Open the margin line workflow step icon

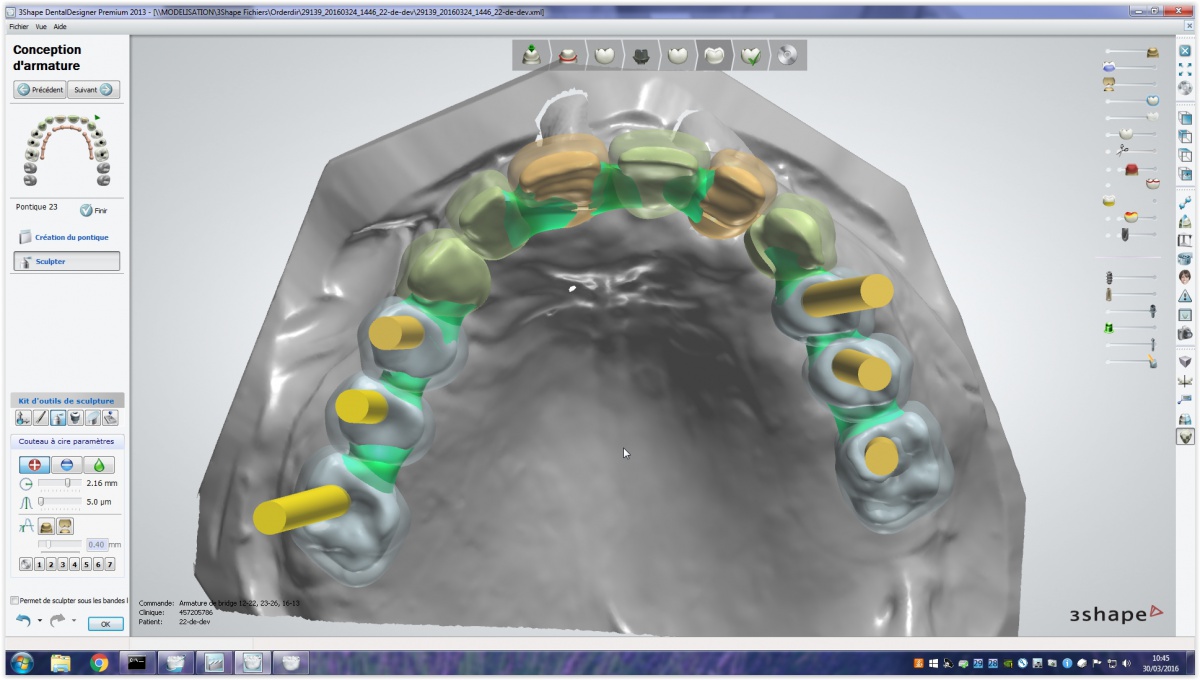point(567,56)
